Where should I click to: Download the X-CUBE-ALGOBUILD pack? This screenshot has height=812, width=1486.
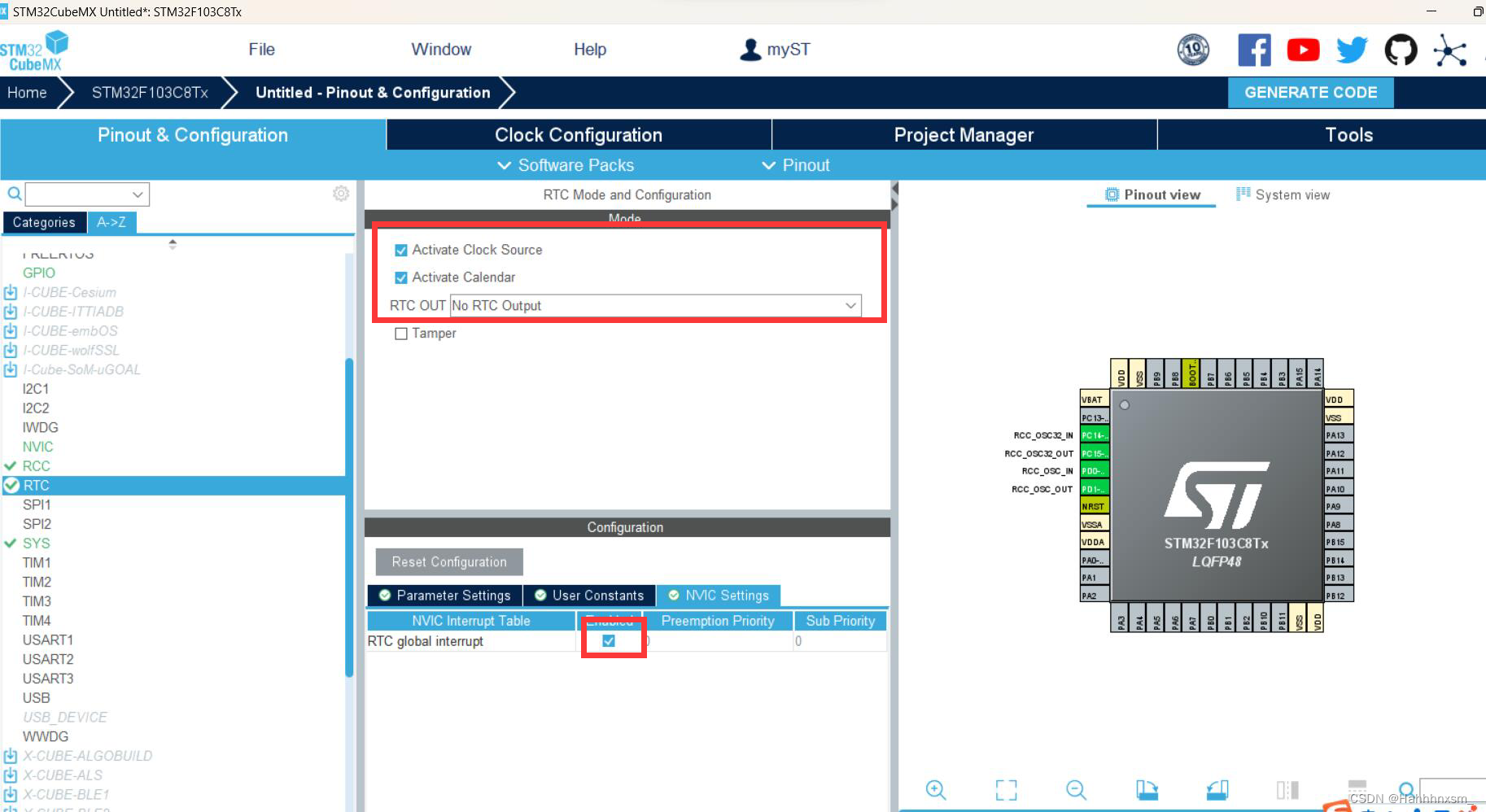pyautogui.click(x=11, y=756)
